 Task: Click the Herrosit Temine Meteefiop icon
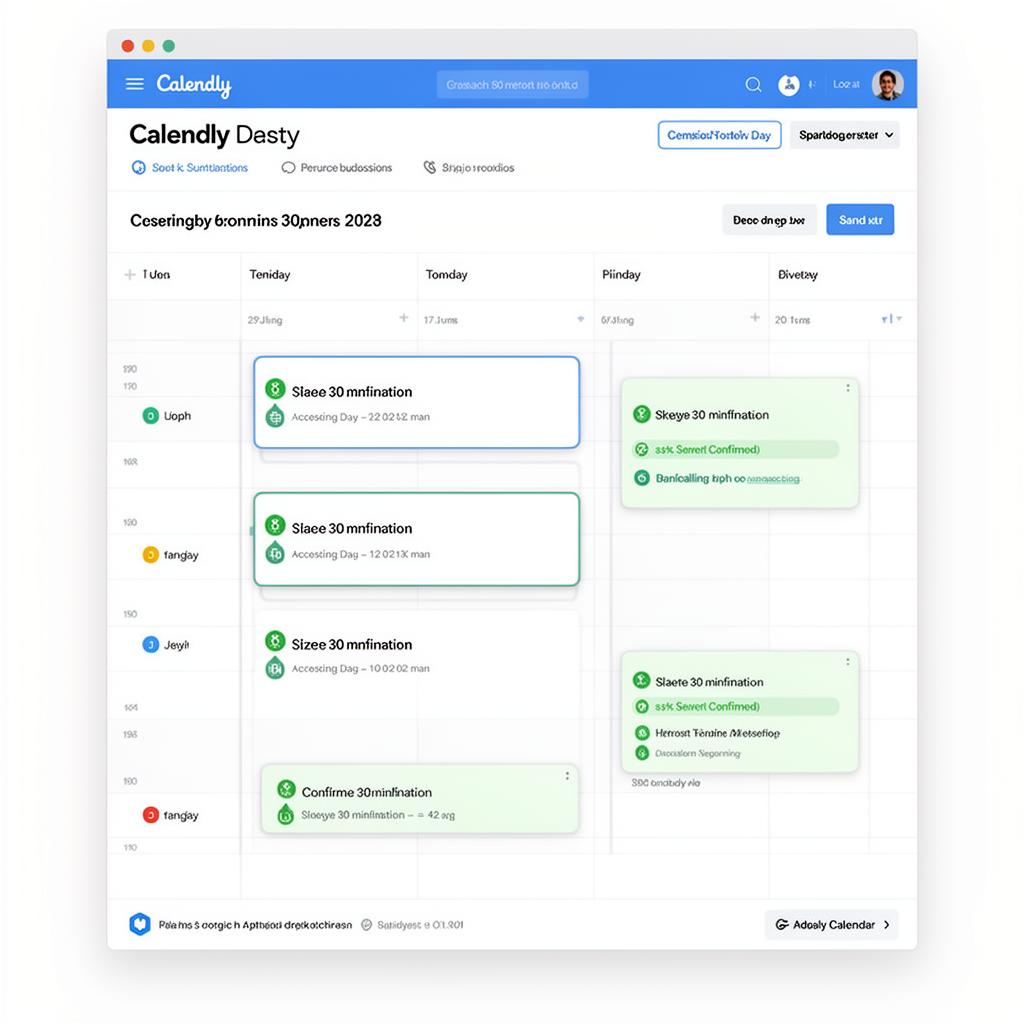point(642,733)
